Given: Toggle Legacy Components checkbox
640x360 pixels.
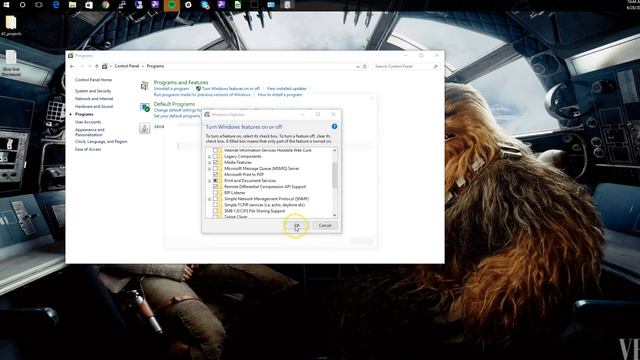Looking at the screenshot, I should click(x=215, y=156).
